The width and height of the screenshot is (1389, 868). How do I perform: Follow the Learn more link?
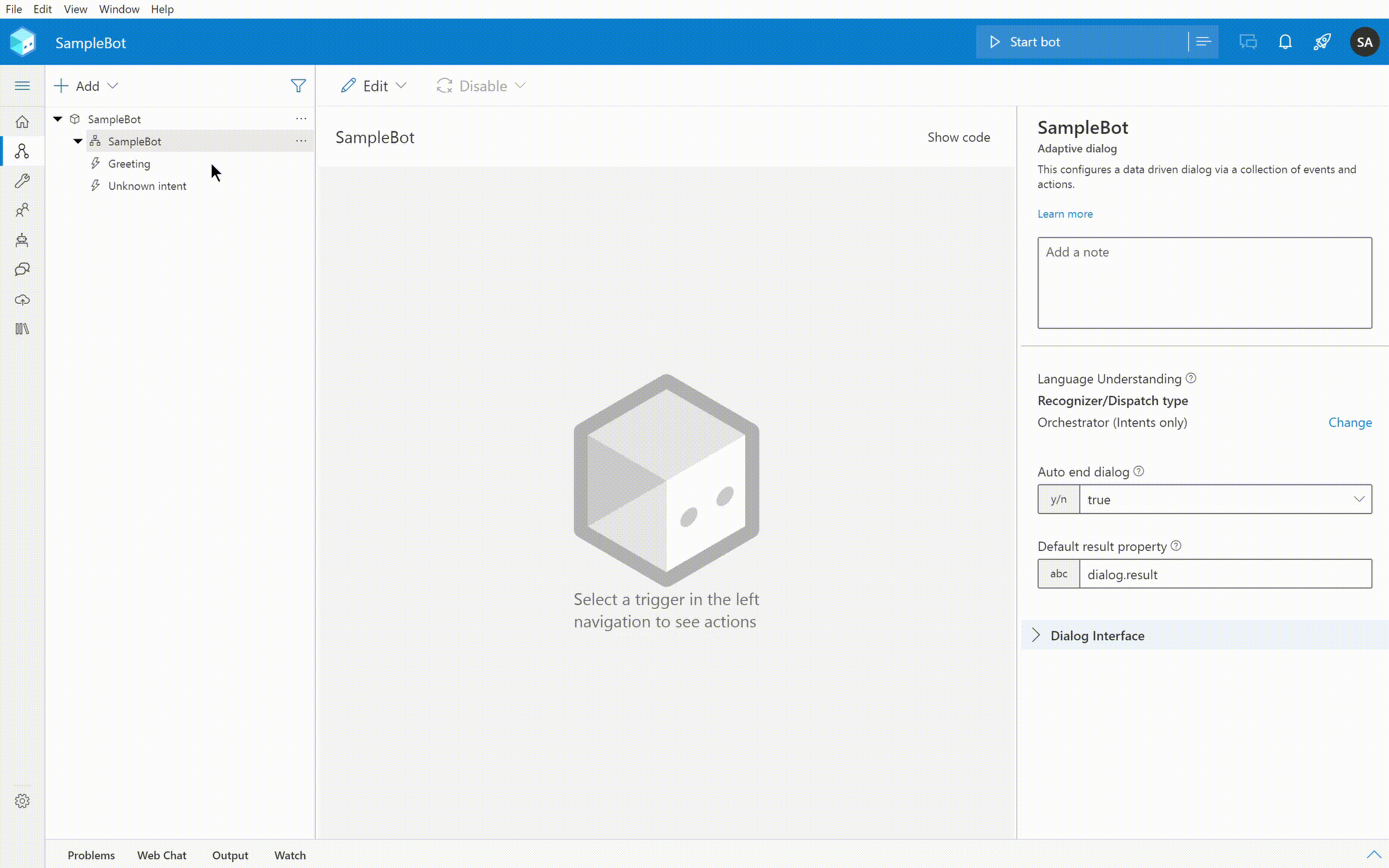pyautogui.click(x=1065, y=214)
